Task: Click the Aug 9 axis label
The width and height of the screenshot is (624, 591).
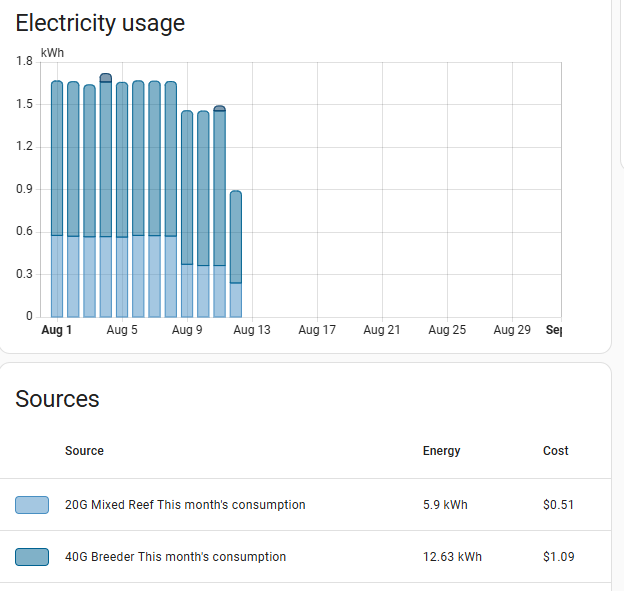Action: click(187, 330)
